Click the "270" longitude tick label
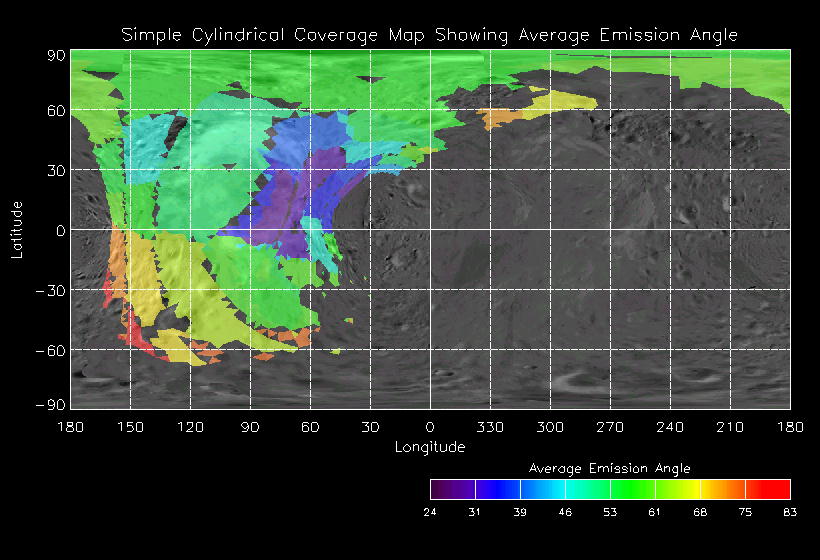 tap(610, 427)
